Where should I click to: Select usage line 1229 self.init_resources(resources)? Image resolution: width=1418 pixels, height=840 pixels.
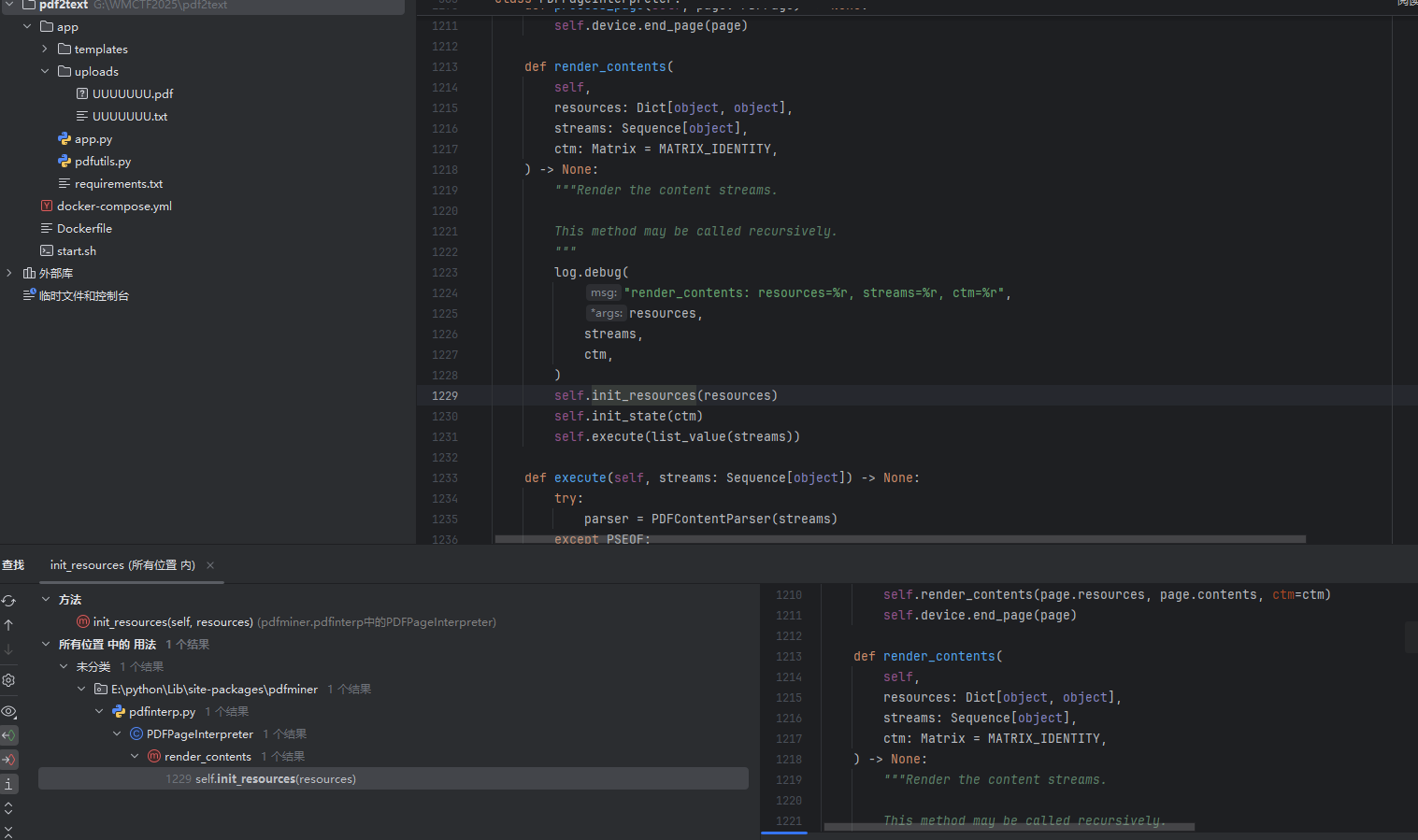pyautogui.click(x=394, y=778)
